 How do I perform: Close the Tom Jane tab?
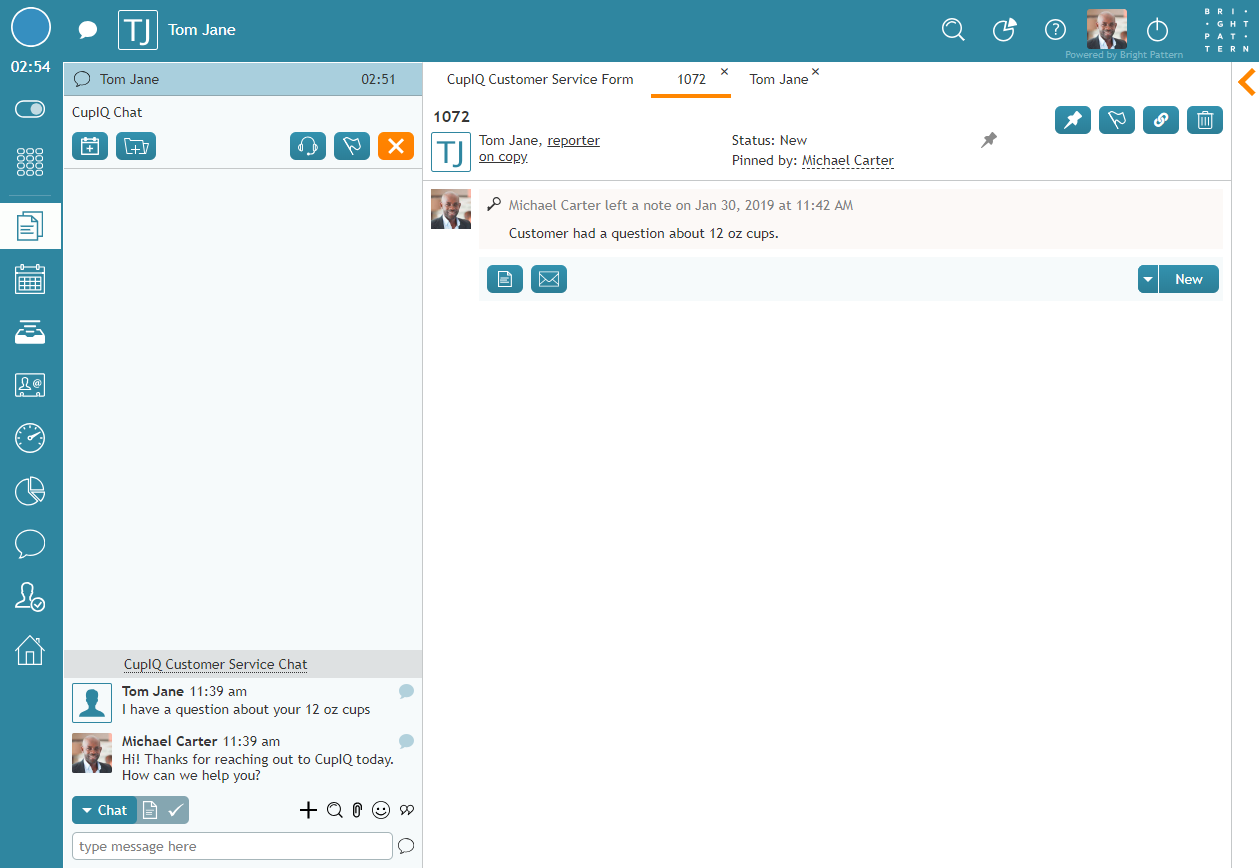815,71
